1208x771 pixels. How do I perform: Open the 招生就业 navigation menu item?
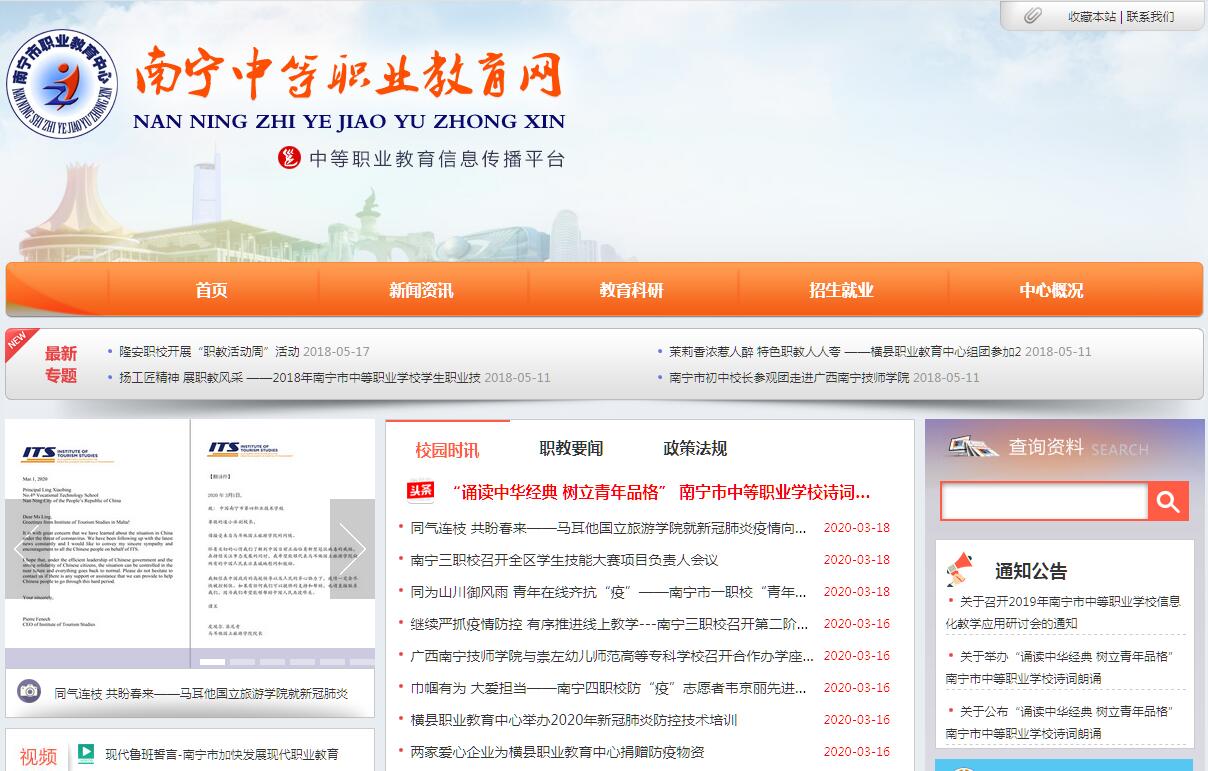point(841,290)
